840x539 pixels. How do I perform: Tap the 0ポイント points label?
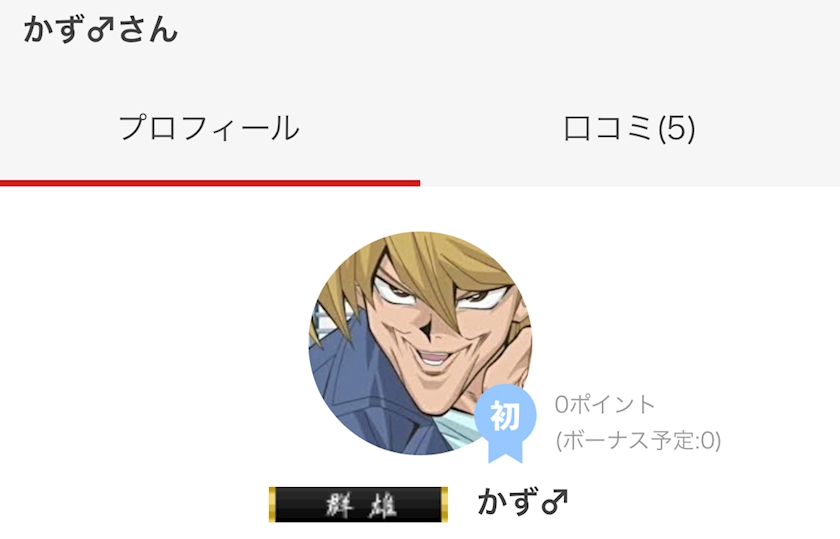(605, 405)
